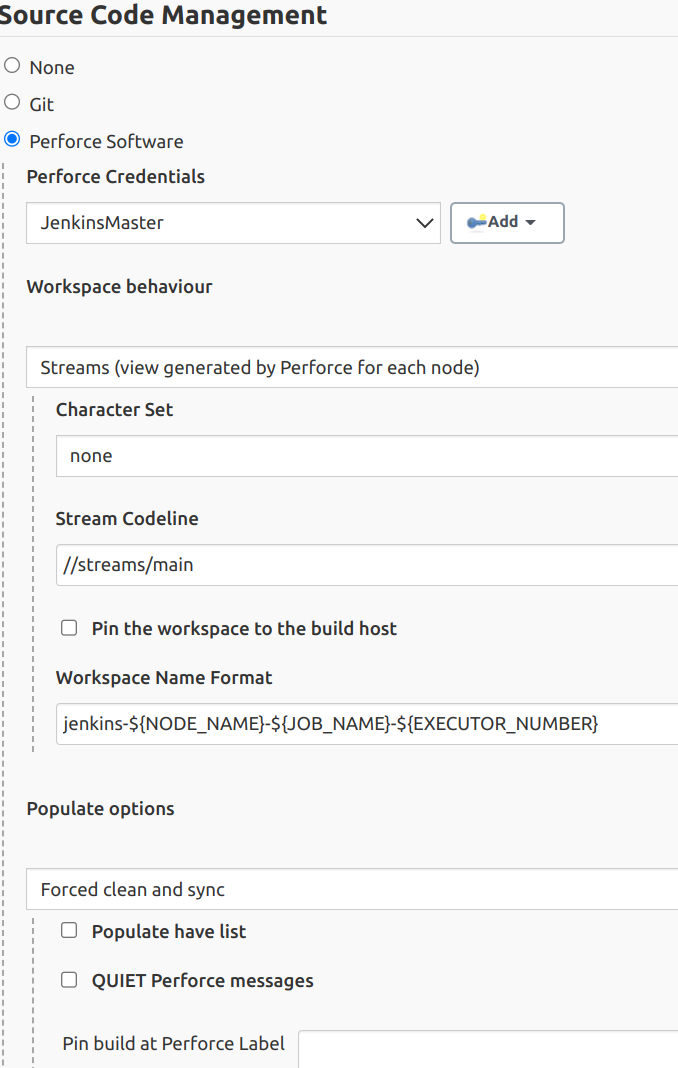The image size is (678, 1068).
Task: Select the None source code option
Action: point(12,66)
